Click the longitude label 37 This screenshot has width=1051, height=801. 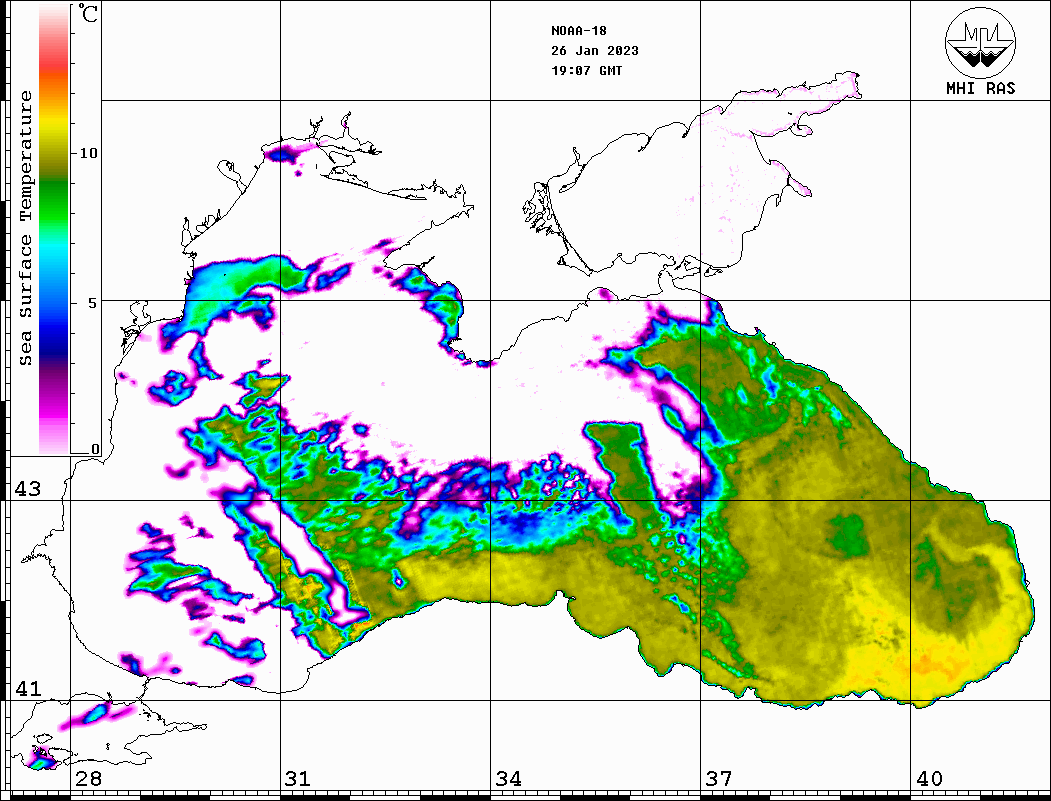[719, 779]
